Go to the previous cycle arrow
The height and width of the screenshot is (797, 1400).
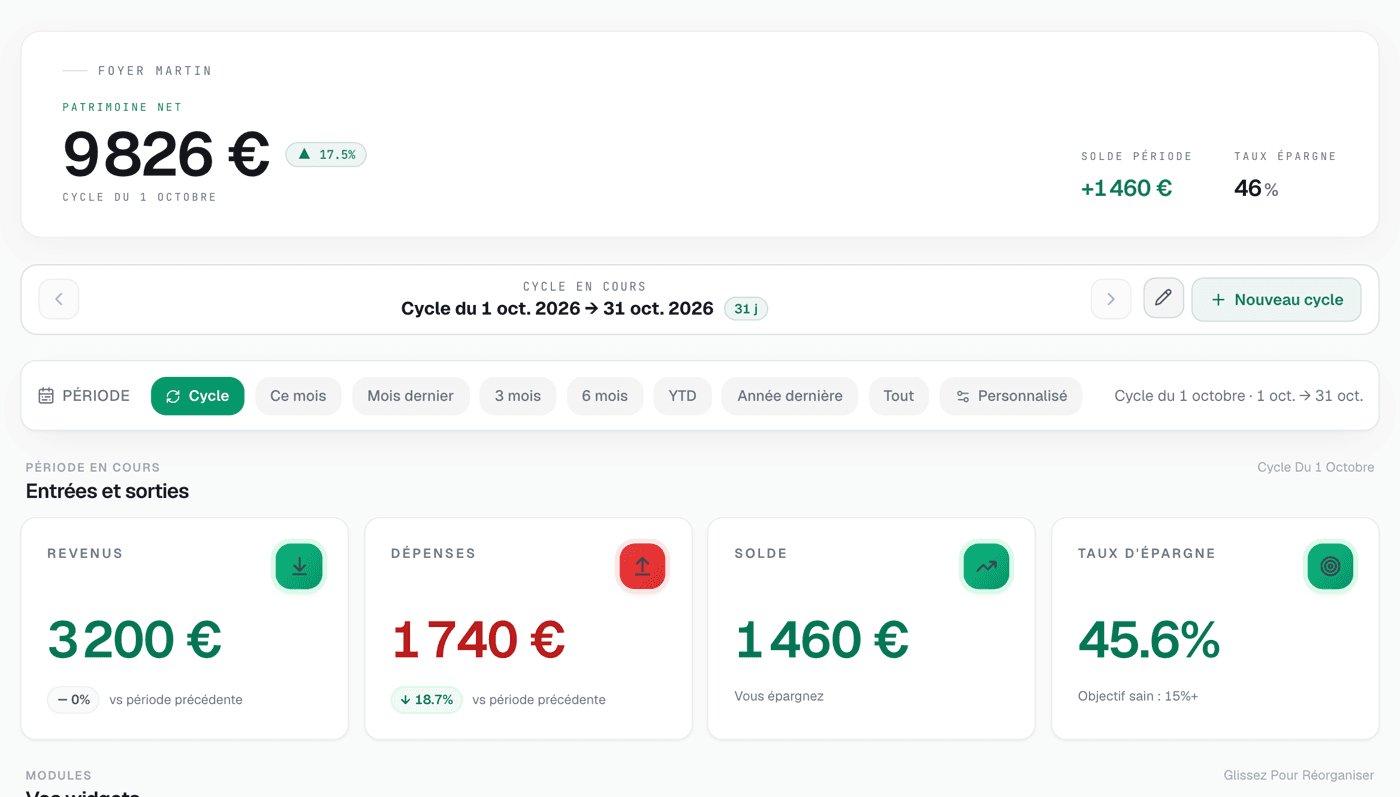(x=59, y=299)
